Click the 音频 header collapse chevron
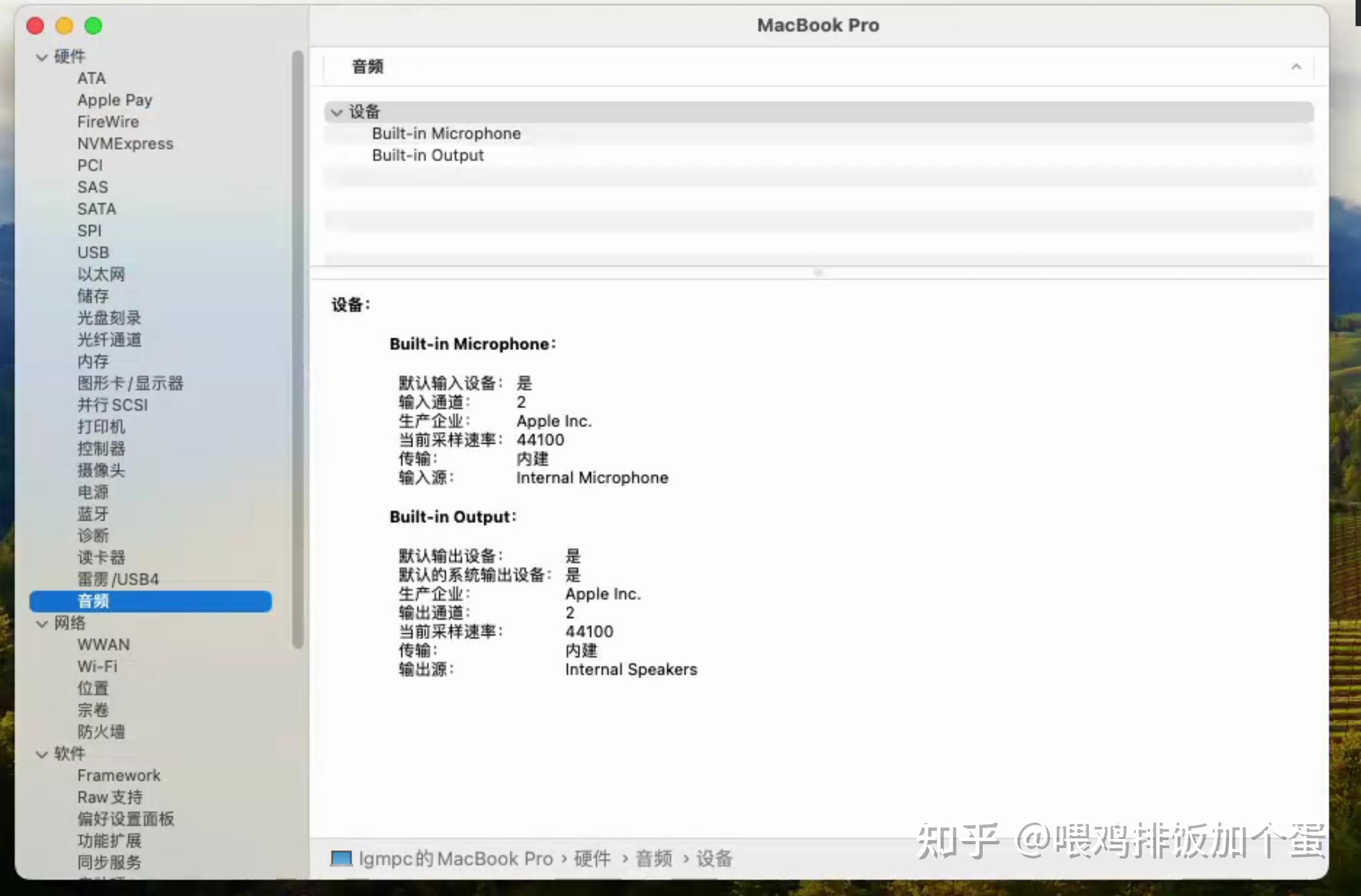 point(1296,67)
